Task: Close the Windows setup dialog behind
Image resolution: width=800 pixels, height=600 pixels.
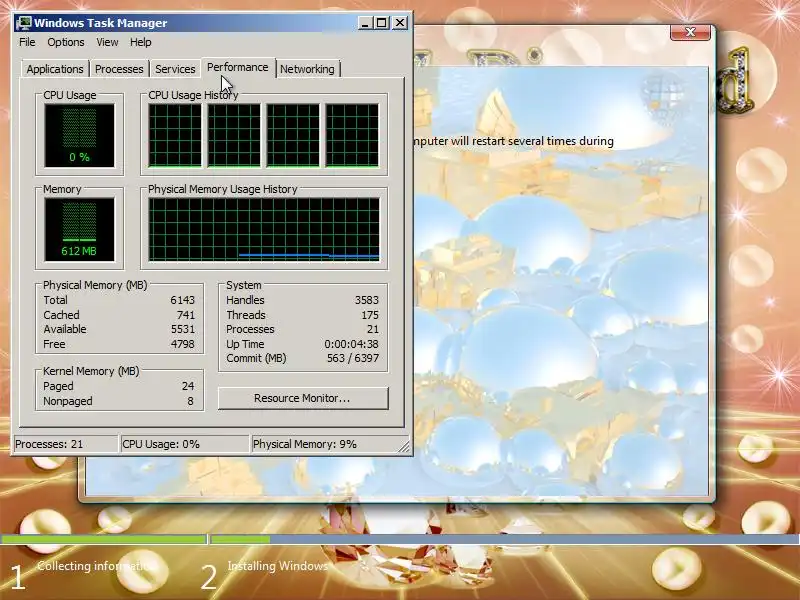Action: pyautogui.click(x=690, y=32)
